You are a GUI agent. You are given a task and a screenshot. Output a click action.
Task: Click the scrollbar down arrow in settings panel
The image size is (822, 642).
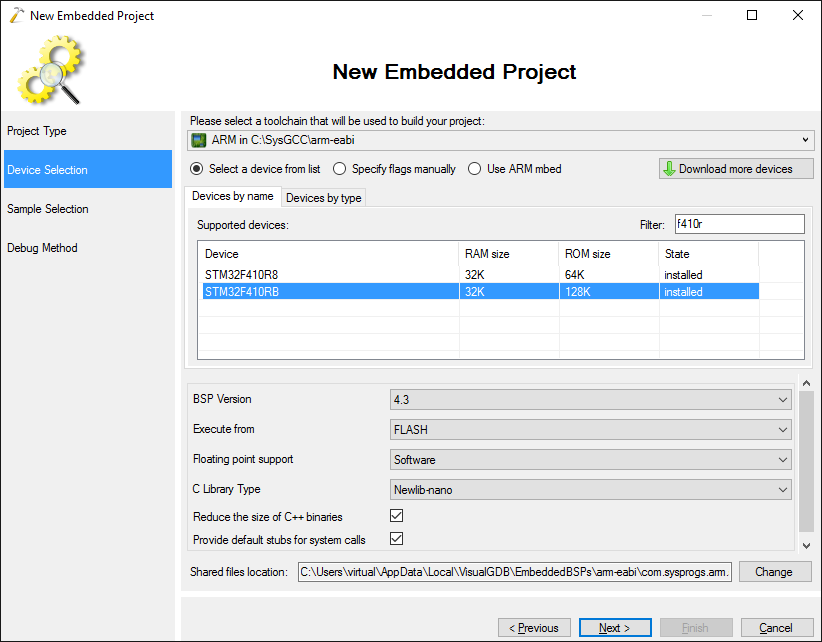(806, 546)
